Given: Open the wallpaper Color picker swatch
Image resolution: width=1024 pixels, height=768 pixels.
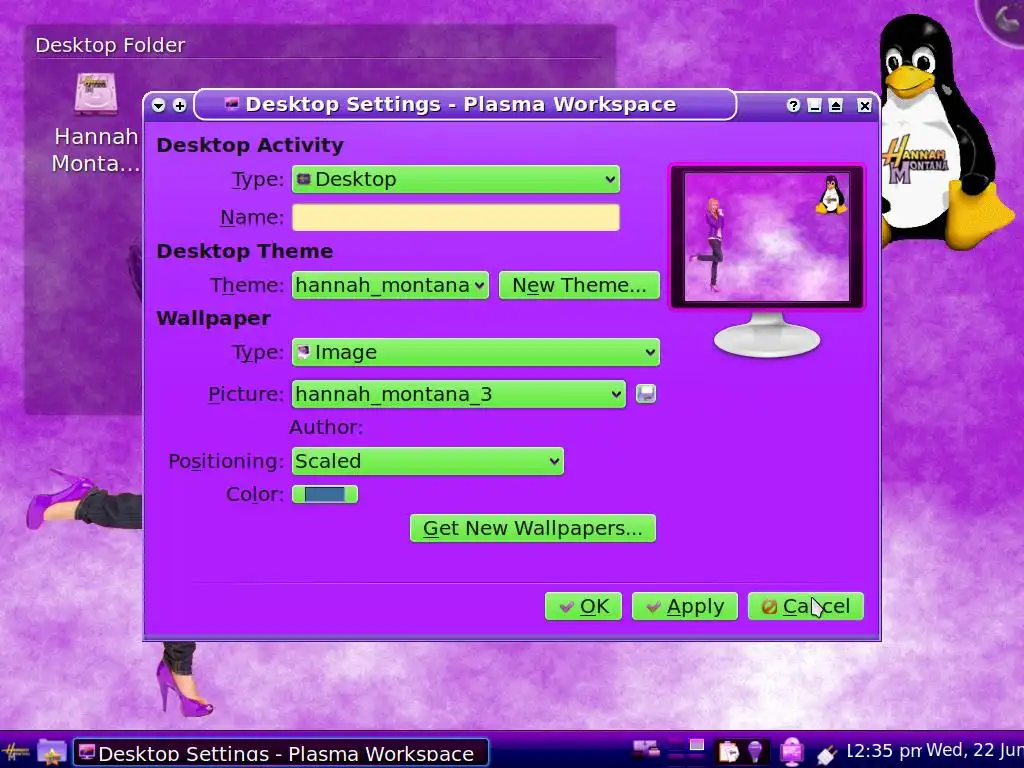Looking at the screenshot, I should coord(325,494).
